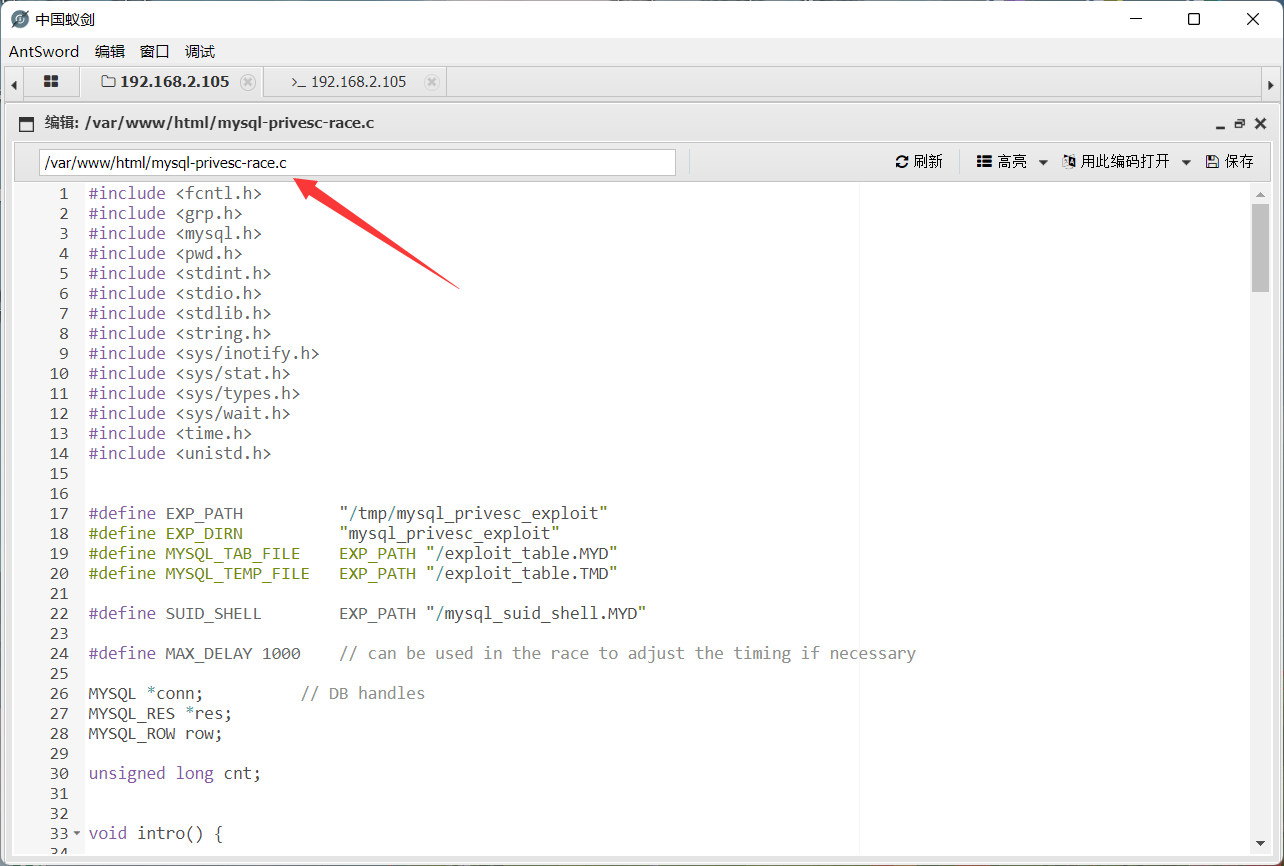Open the 用此编码打开 encoding dropdown
Image resolution: width=1284 pixels, height=866 pixels.
[1127, 162]
